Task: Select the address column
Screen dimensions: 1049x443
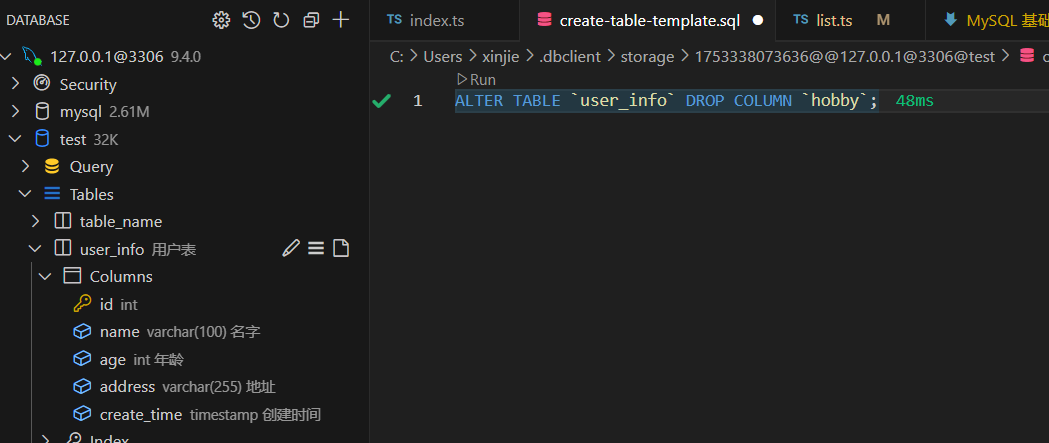Action: (x=127, y=386)
